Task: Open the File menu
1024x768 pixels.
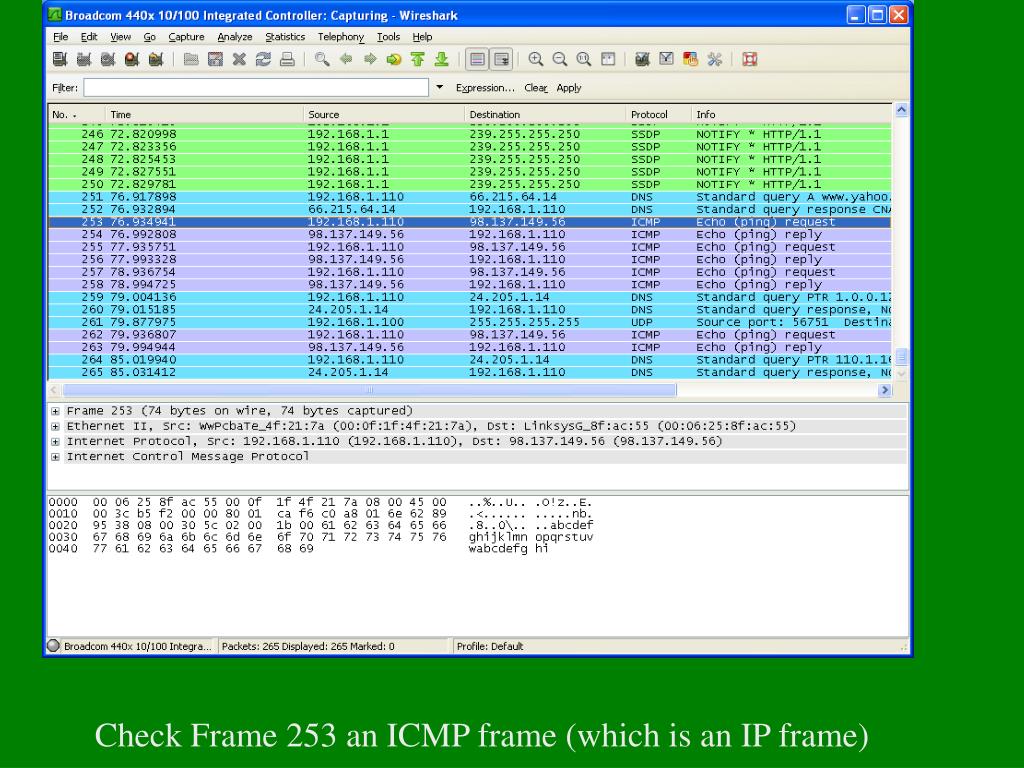Action: click(x=61, y=37)
